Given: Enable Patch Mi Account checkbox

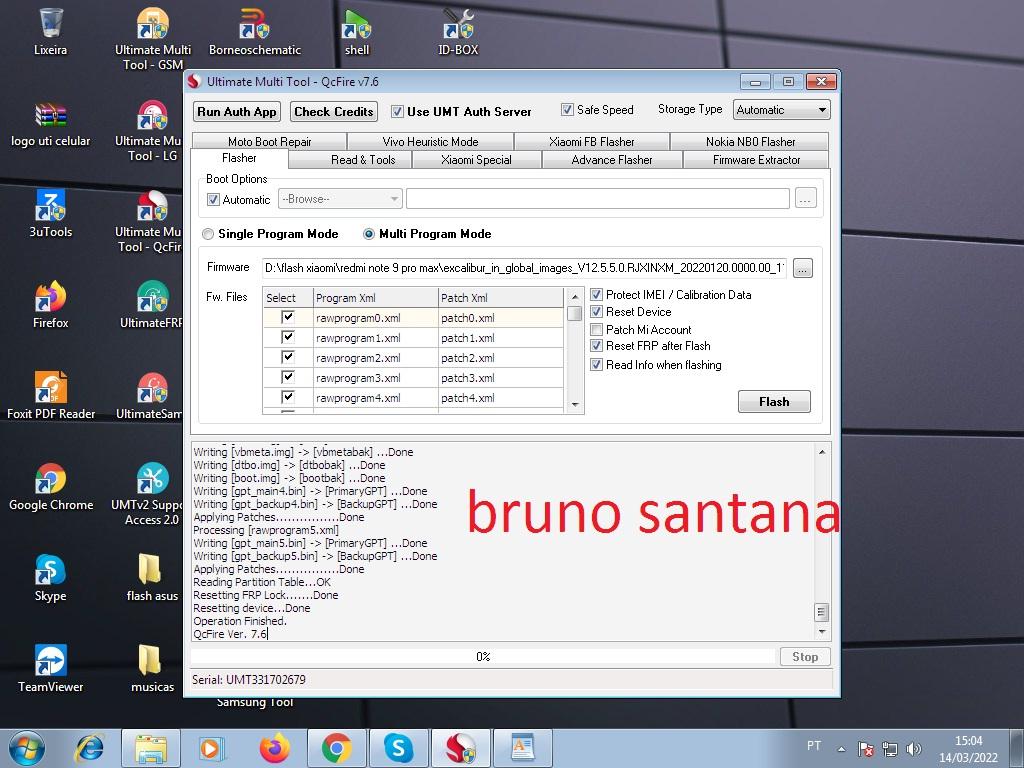Looking at the screenshot, I should click(596, 329).
